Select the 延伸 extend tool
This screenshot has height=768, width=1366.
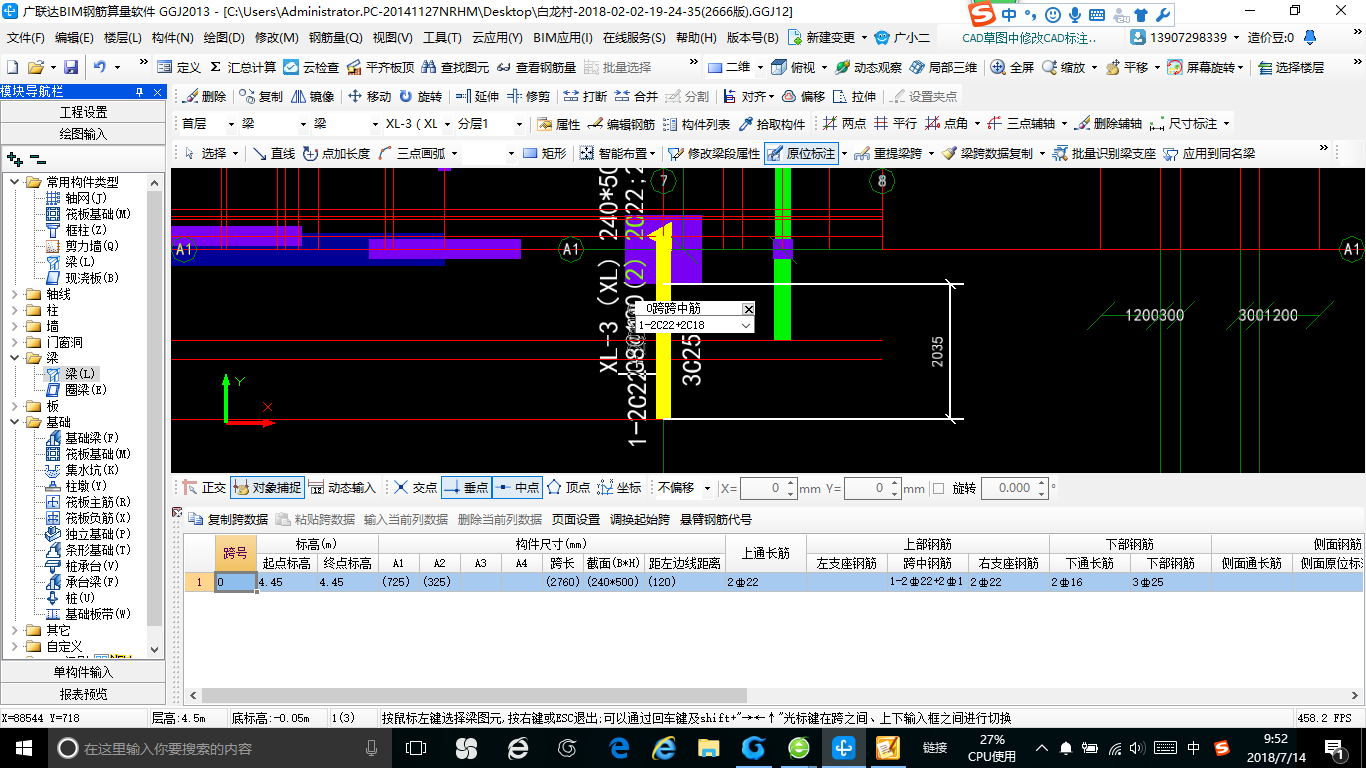[x=477, y=97]
